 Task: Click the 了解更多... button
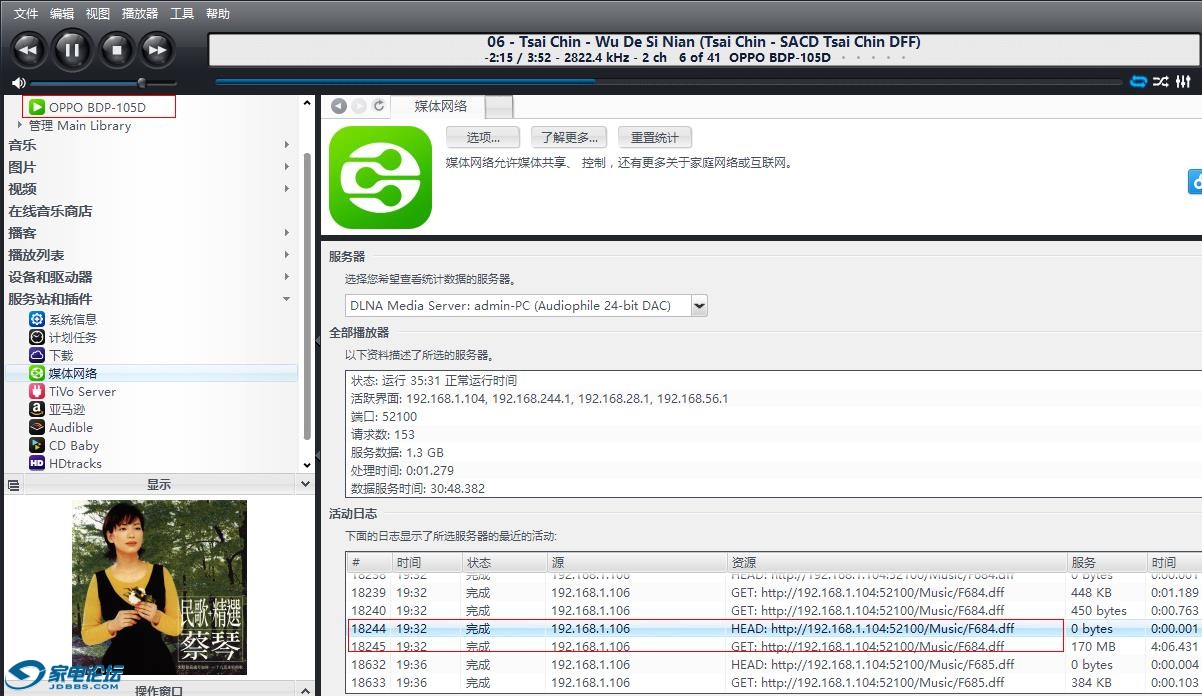pos(569,138)
